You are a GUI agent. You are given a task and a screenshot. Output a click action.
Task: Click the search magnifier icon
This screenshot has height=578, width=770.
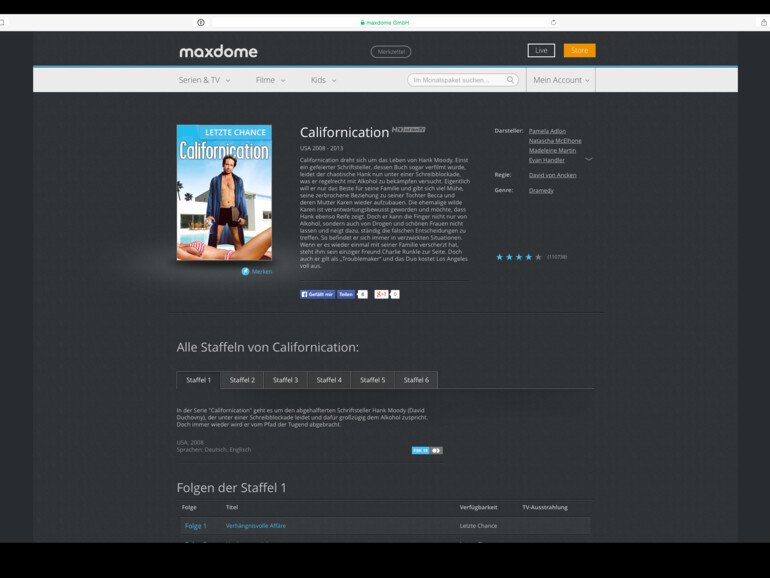(x=510, y=80)
